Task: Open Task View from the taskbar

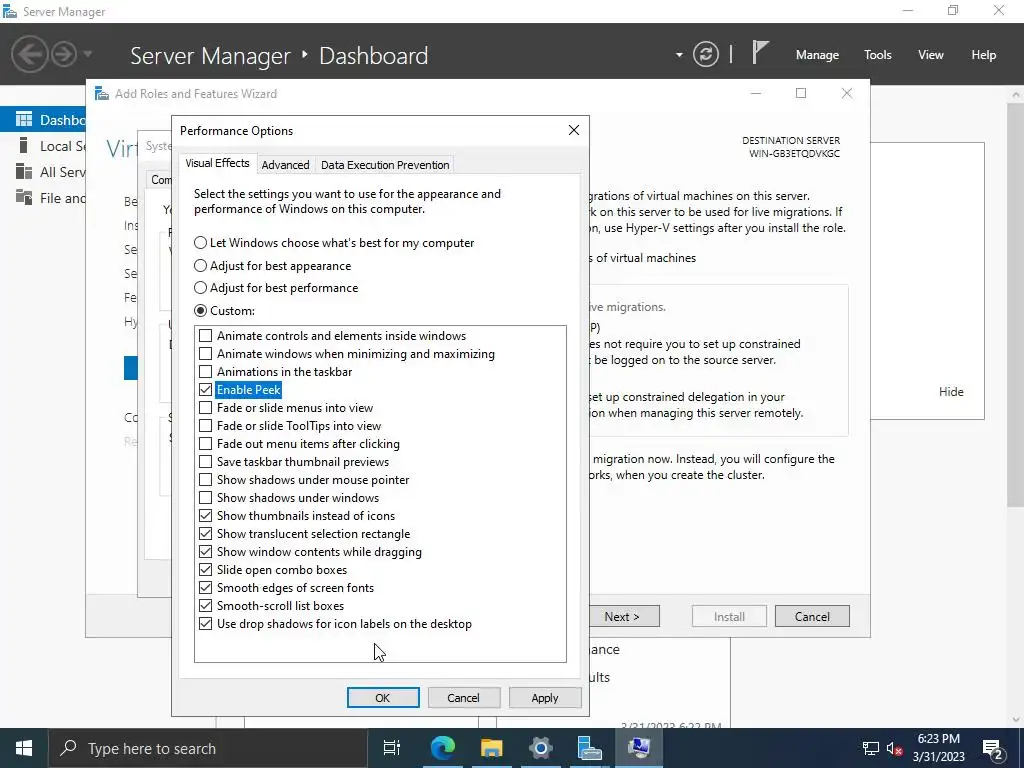Action: (x=392, y=748)
